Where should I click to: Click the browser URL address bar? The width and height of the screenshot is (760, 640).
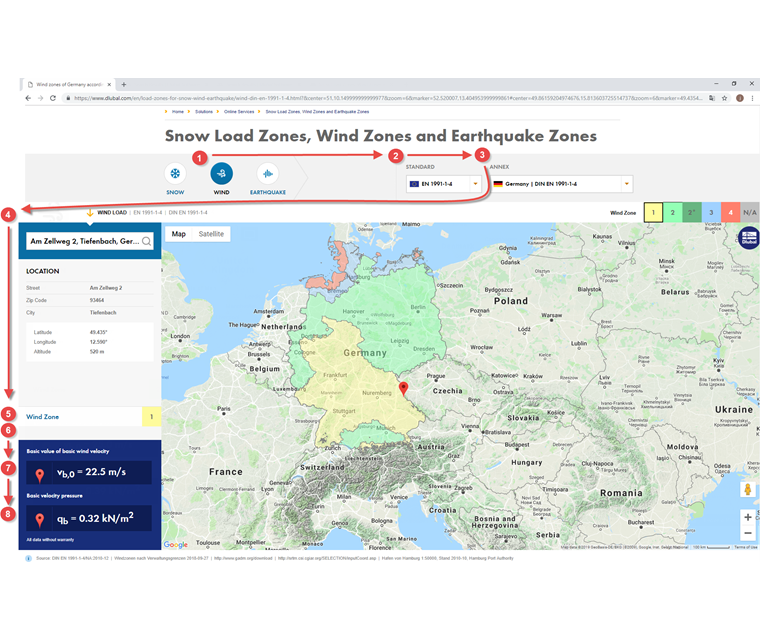pos(388,98)
